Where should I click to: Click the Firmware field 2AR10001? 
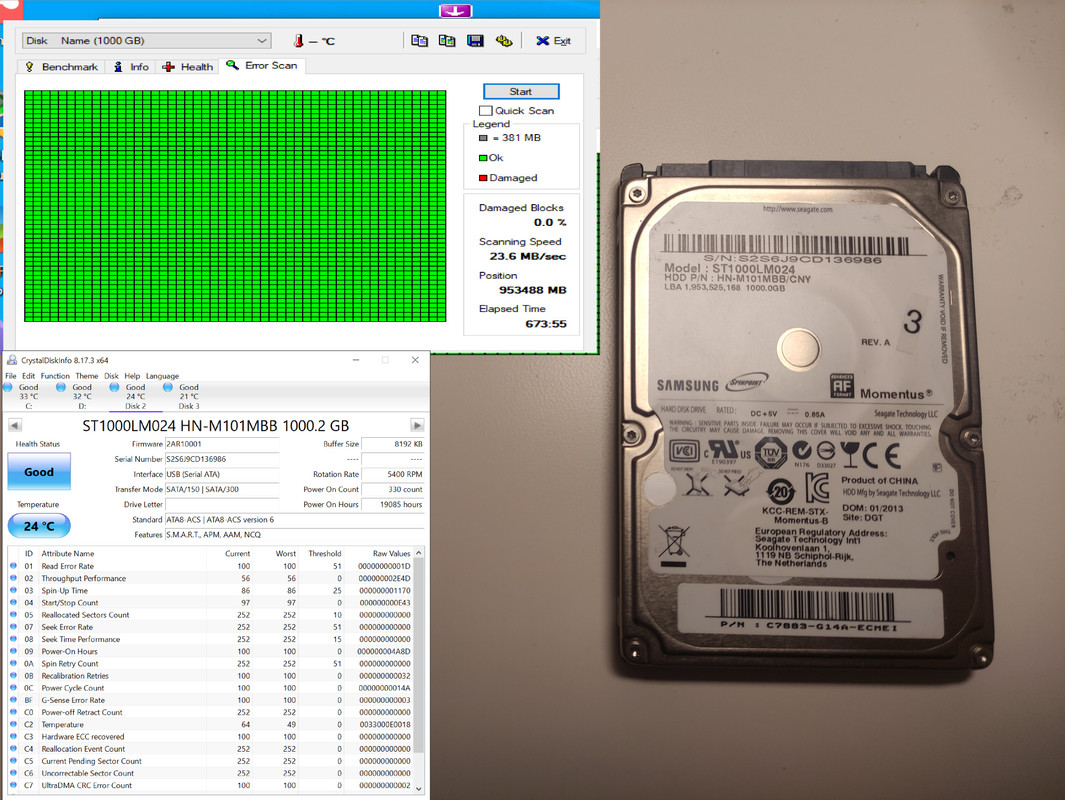(x=222, y=444)
